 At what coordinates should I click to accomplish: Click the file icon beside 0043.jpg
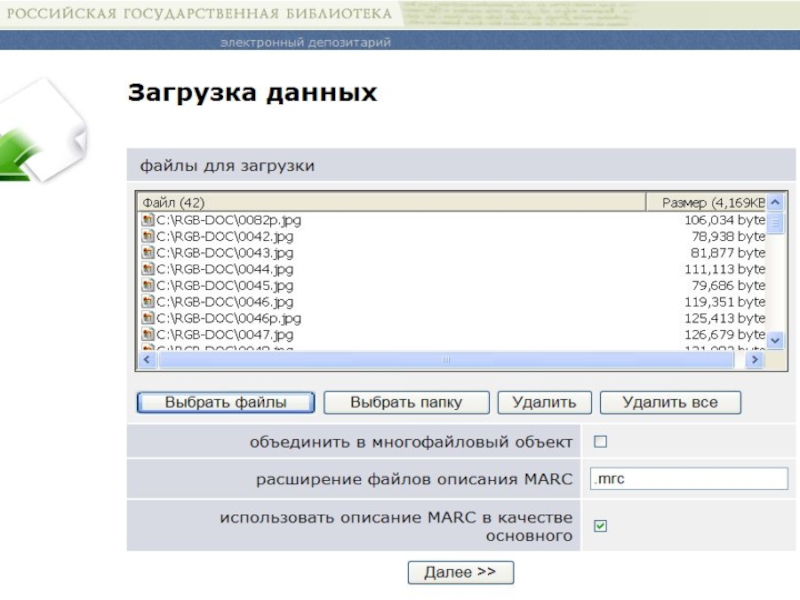click(148, 253)
